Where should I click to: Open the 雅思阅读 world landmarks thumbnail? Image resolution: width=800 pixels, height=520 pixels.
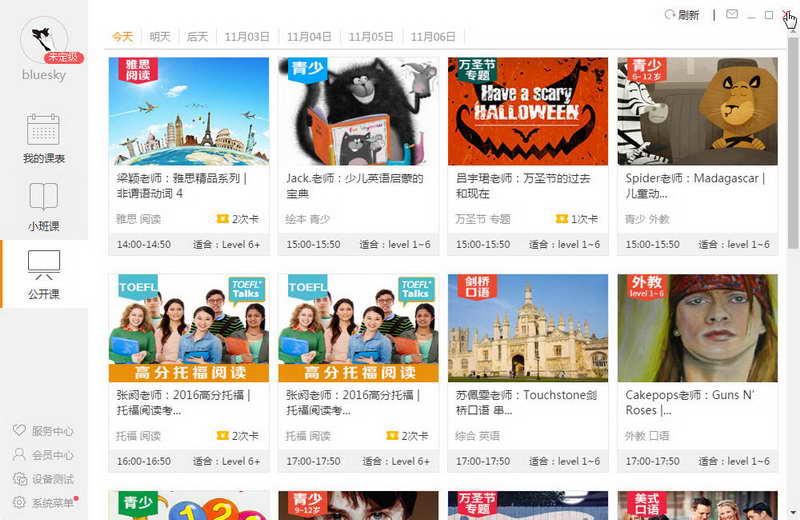189,111
